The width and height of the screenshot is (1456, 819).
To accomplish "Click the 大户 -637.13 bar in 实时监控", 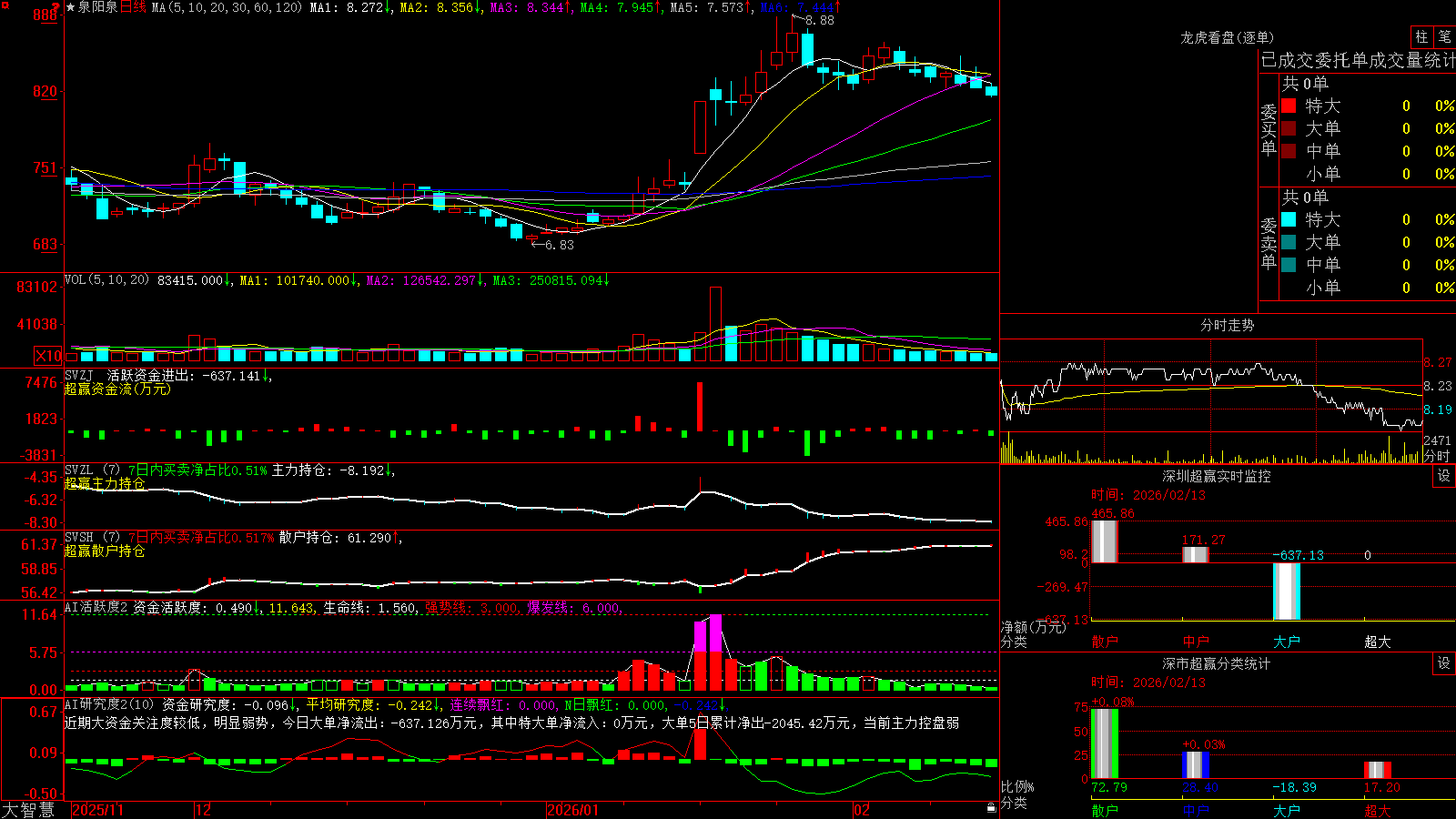I will coord(1286,591).
